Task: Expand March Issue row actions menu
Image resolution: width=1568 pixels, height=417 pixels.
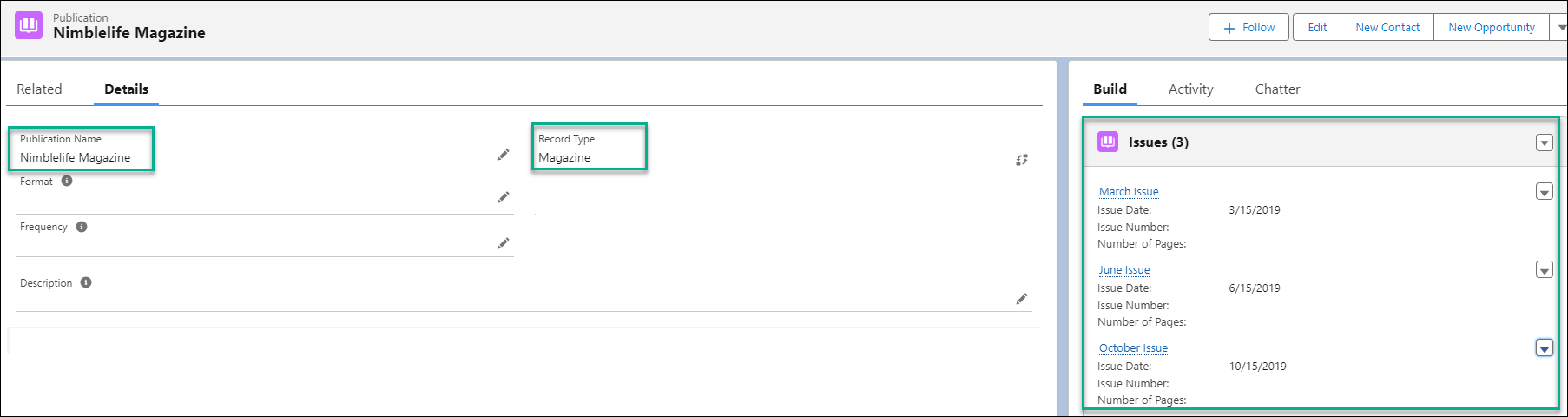Action: pyautogui.click(x=1544, y=192)
